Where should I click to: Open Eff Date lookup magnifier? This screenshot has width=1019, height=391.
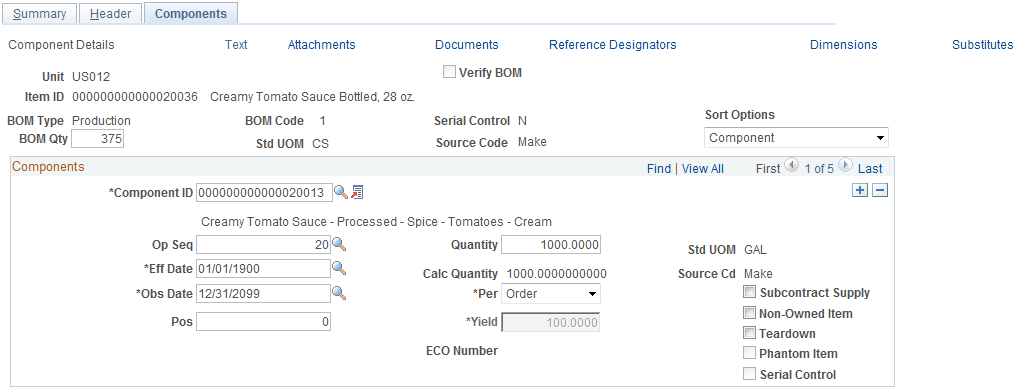pyautogui.click(x=339, y=268)
